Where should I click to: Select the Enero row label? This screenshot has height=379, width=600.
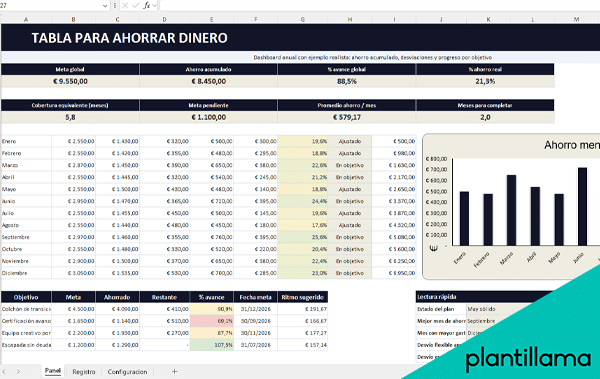click(x=26, y=141)
